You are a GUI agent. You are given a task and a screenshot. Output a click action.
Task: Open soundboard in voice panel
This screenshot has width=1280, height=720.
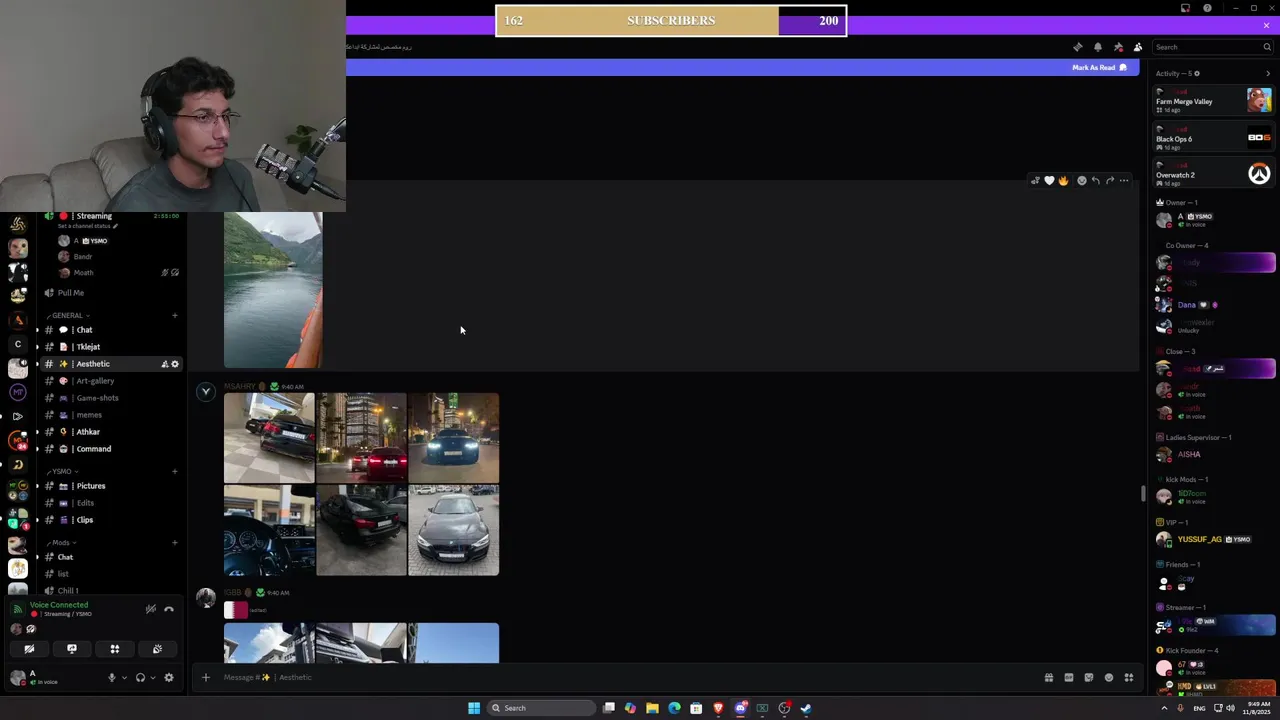[157, 649]
